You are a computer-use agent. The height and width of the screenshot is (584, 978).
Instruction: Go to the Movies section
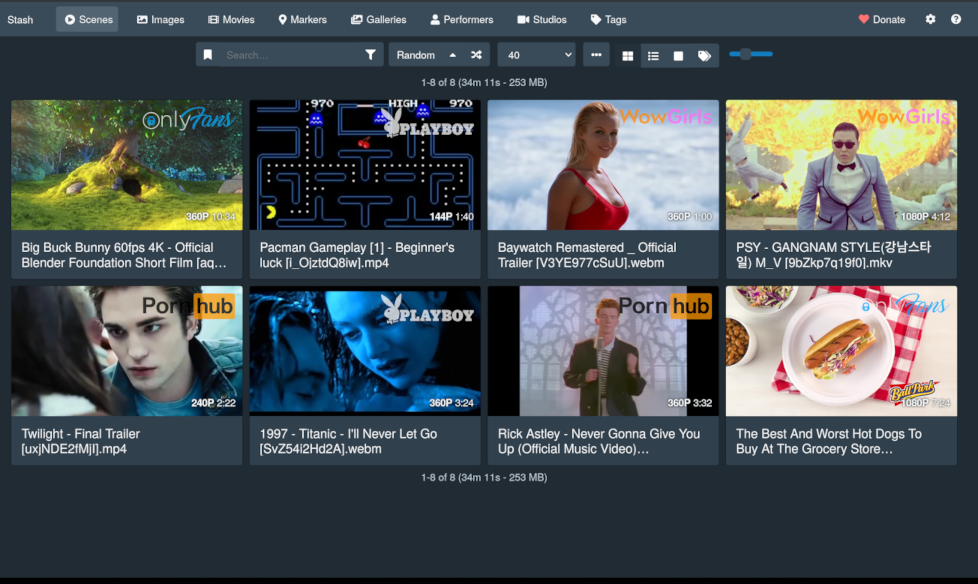click(231, 19)
